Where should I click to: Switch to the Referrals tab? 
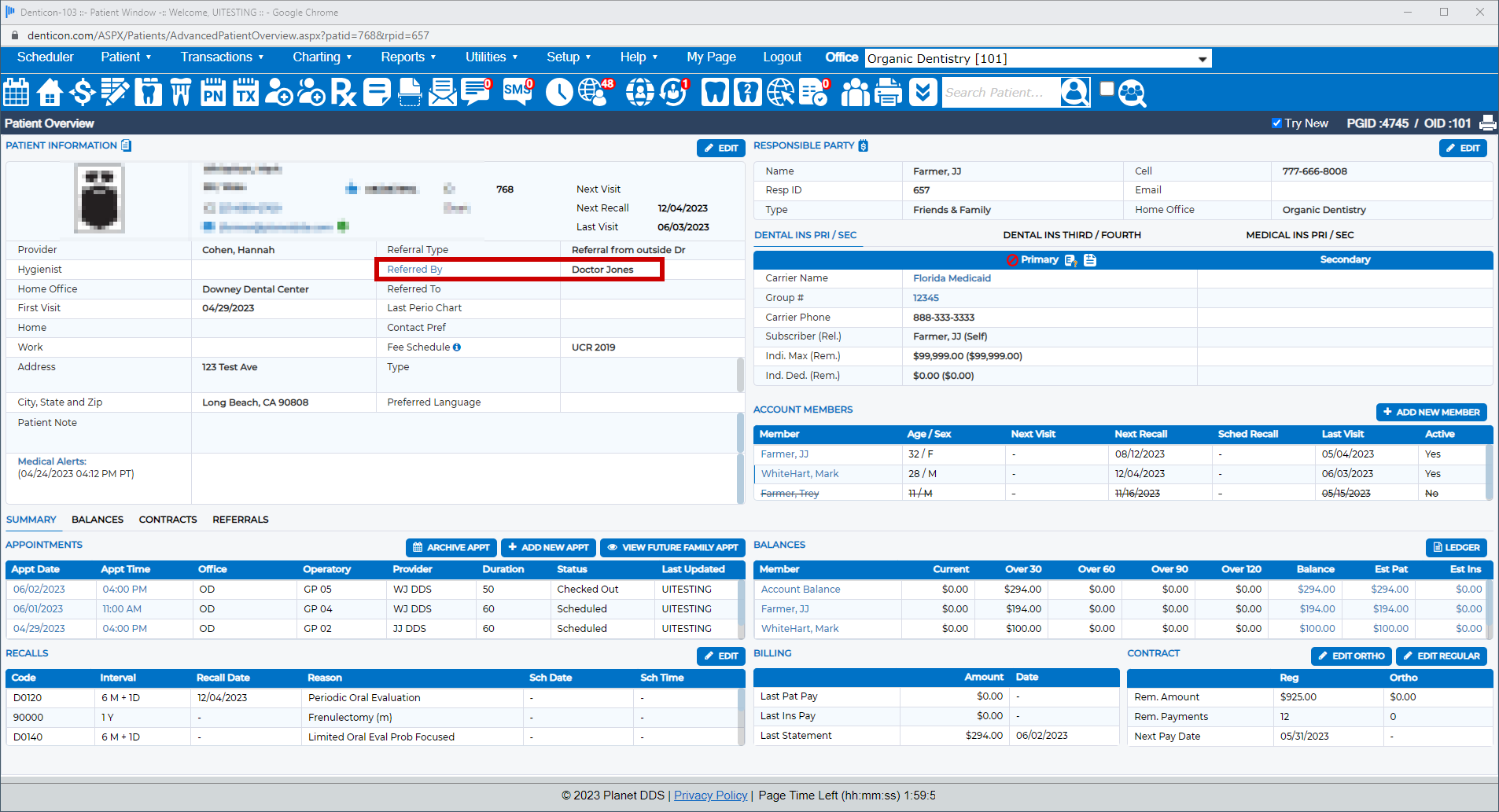click(x=241, y=520)
